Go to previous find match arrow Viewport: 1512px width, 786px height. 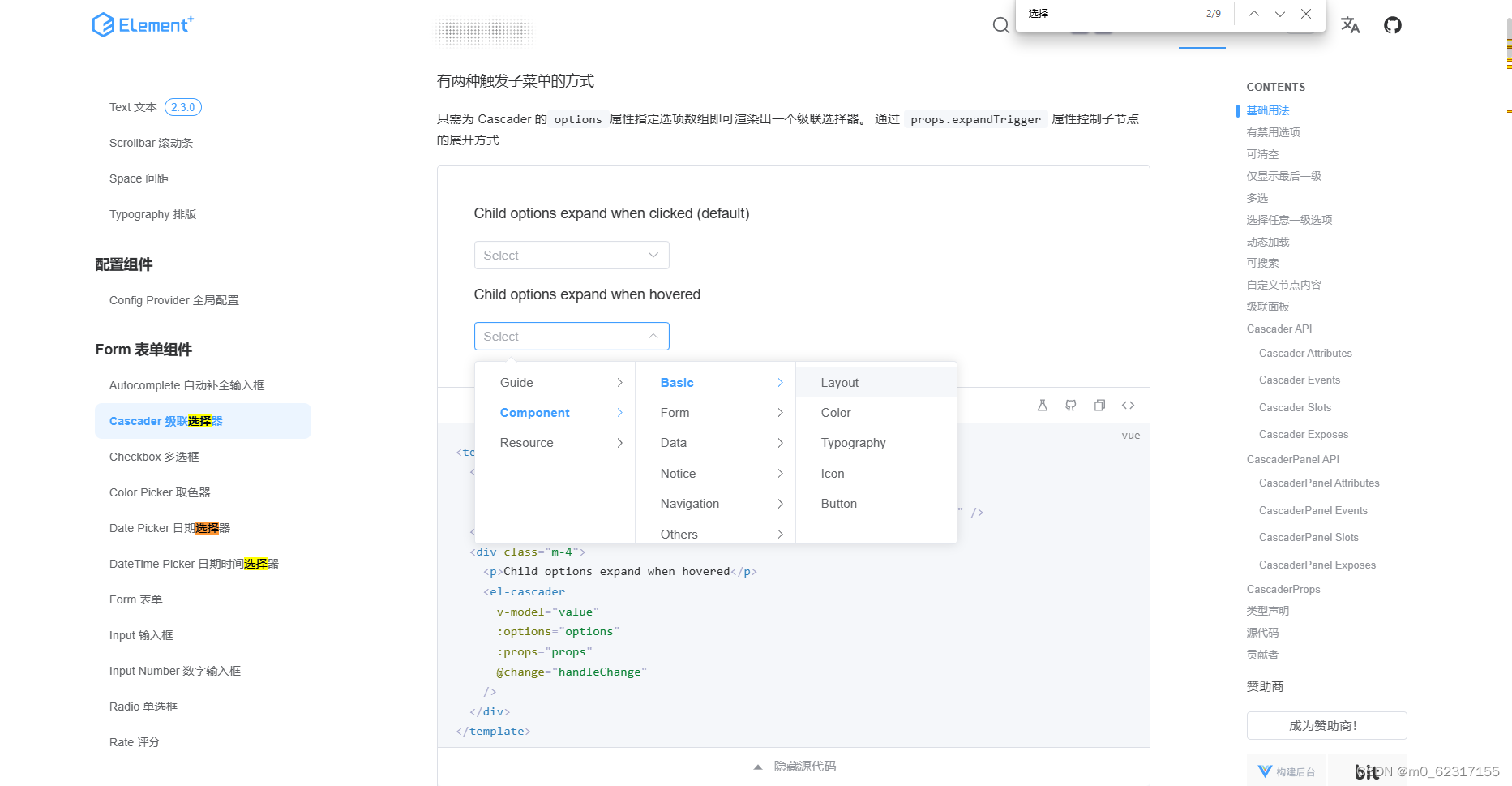click(1253, 14)
